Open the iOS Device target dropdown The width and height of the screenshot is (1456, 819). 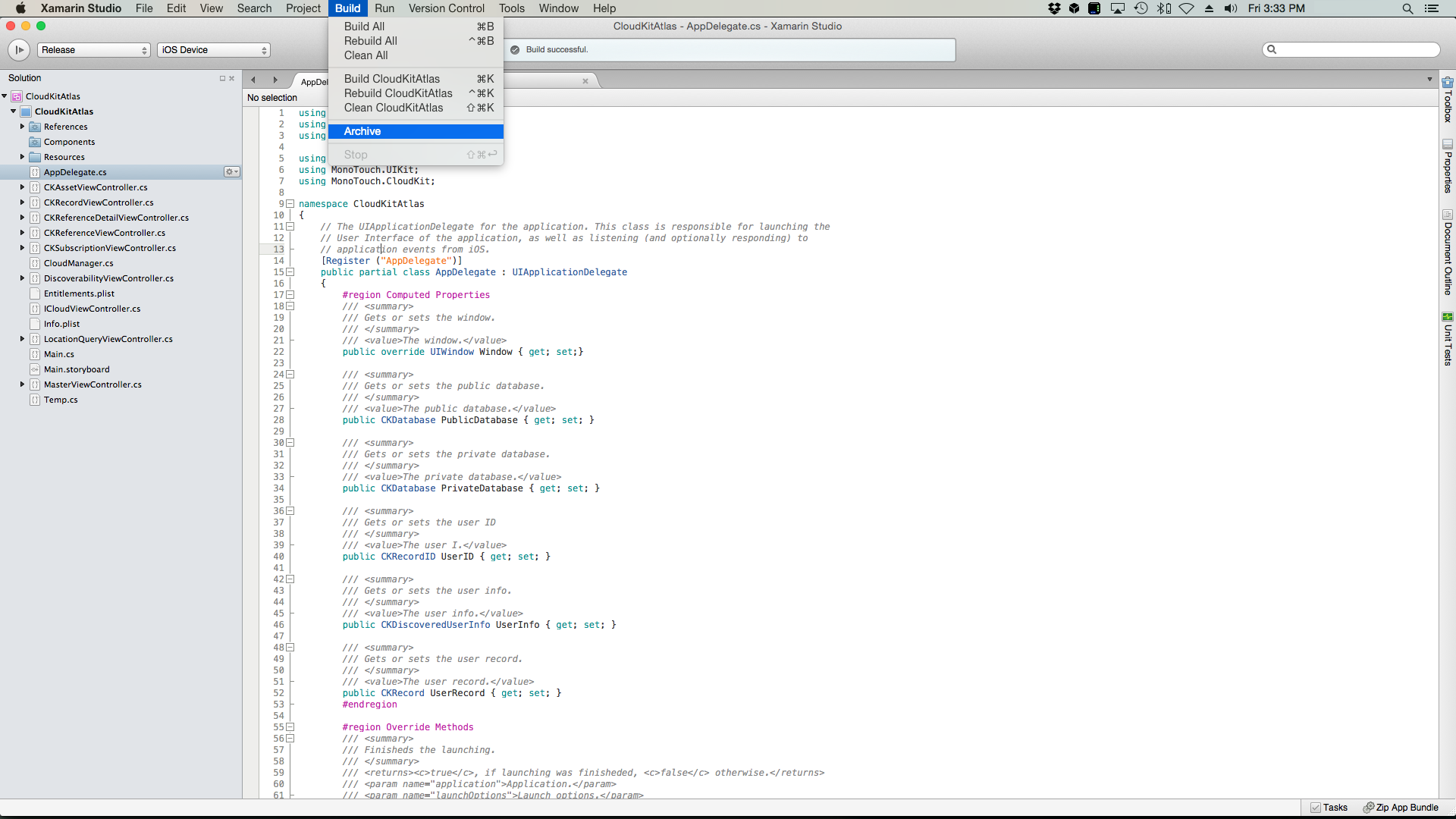tap(214, 50)
